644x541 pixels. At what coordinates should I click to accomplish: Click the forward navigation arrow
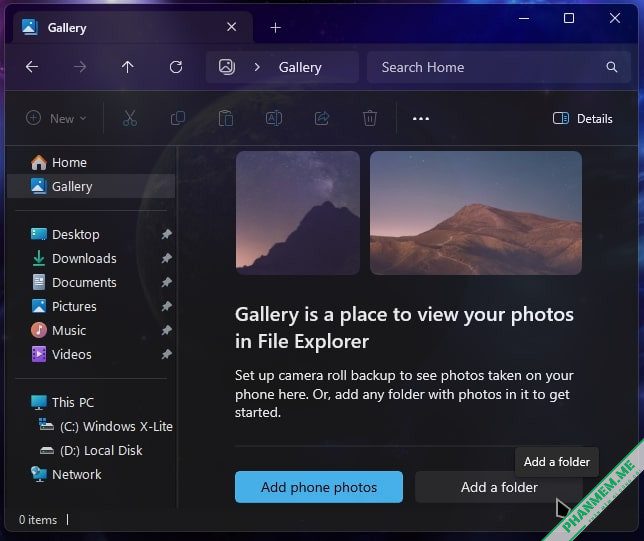(80, 67)
